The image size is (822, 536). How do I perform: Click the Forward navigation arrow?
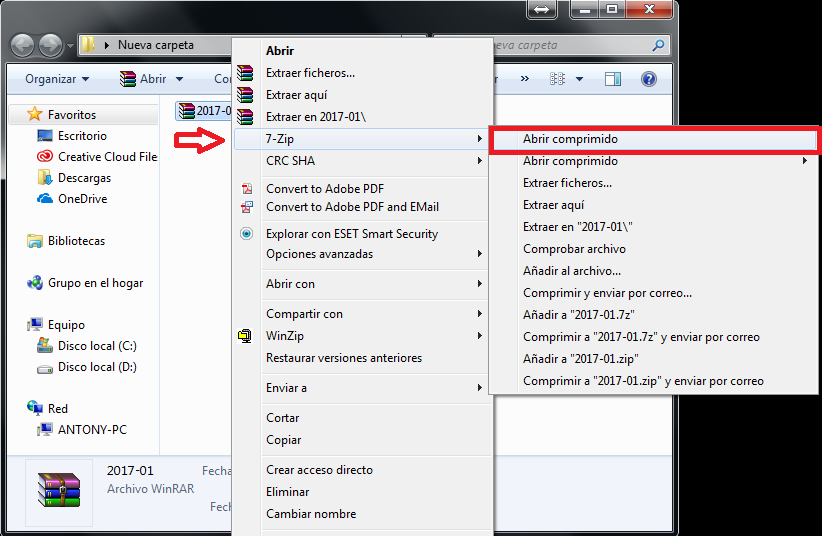pyautogui.click(x=50, y=46)
